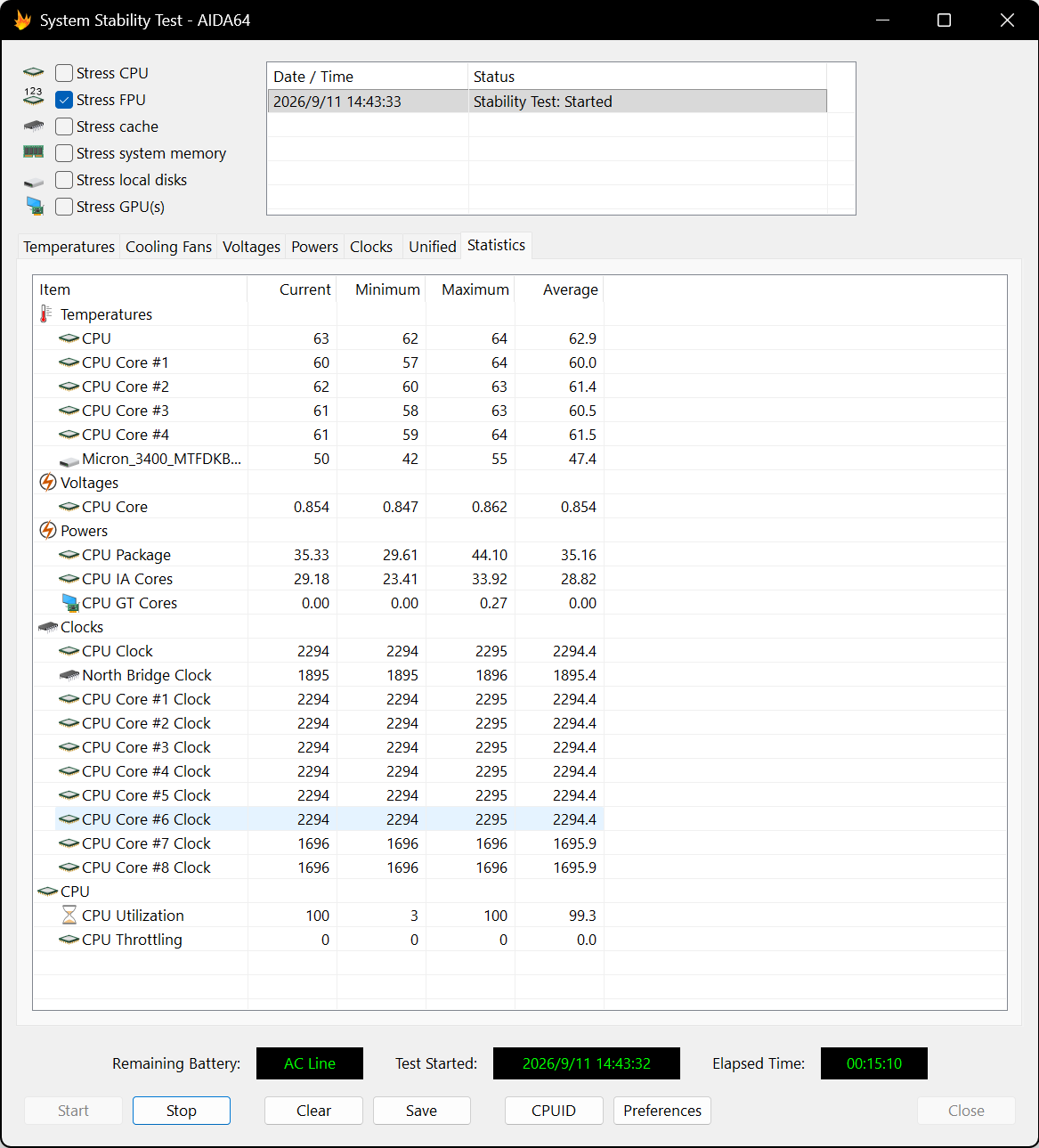Select the CPU Core #6 Clock row
Viewport: 1039px width, 1148px height.
pos(329,819)
